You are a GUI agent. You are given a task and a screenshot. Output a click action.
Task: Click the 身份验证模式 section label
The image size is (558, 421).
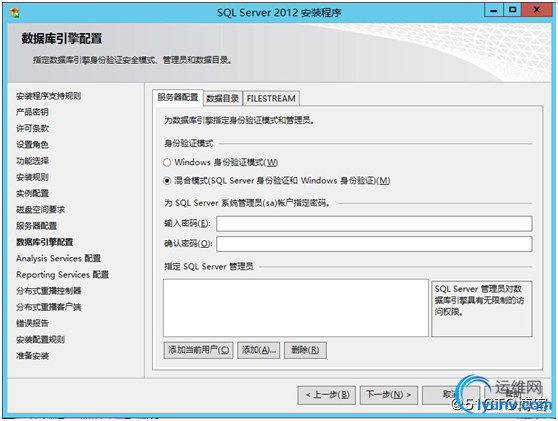click(189, 144)
